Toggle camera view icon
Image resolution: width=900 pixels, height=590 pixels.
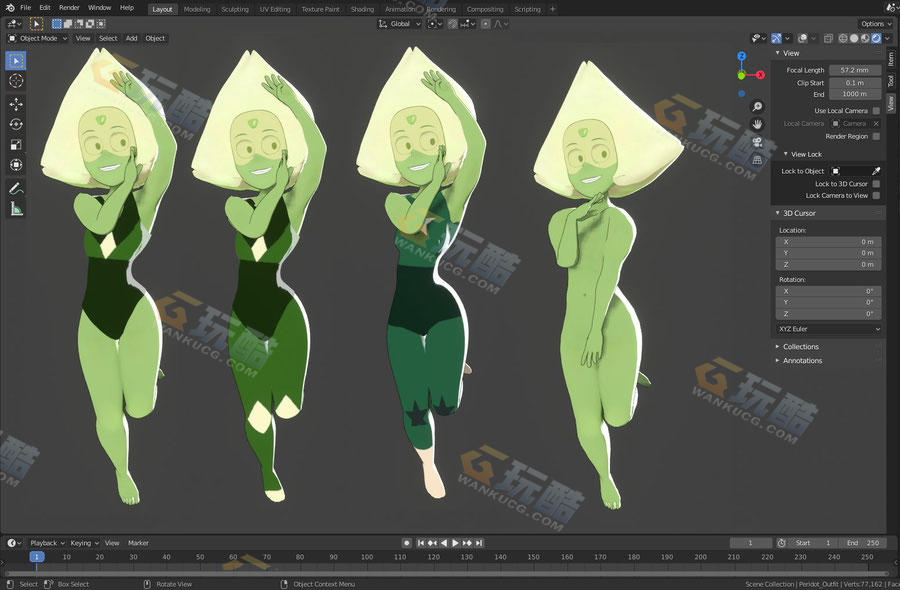(757, 142)
